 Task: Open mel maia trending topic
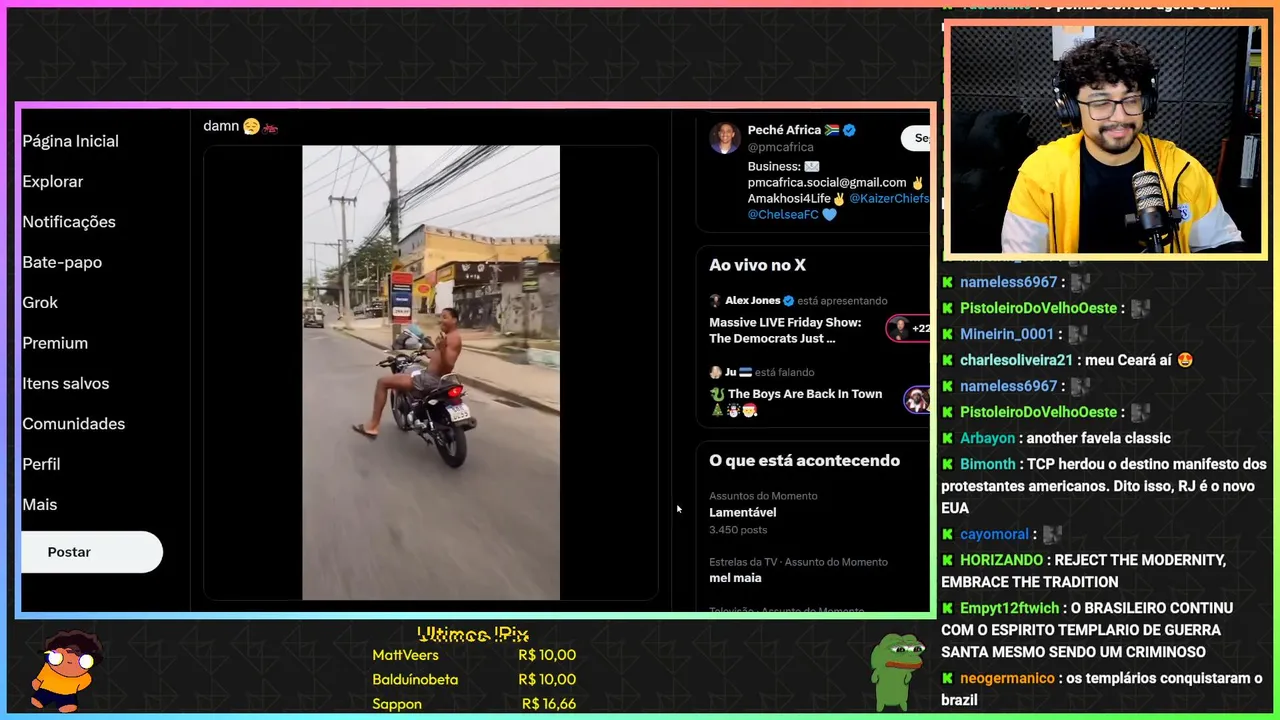click(735, 578)
